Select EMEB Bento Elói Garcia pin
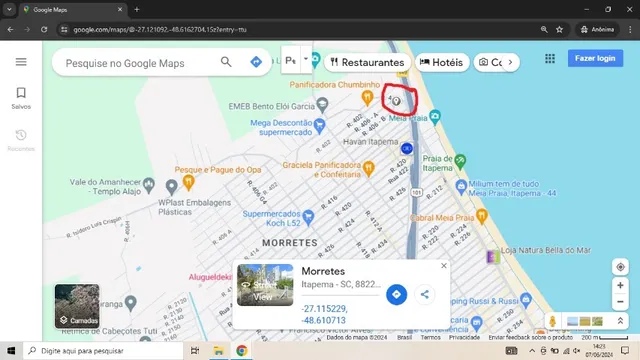This screenshot has height=360, width=640. coord(322,104)
